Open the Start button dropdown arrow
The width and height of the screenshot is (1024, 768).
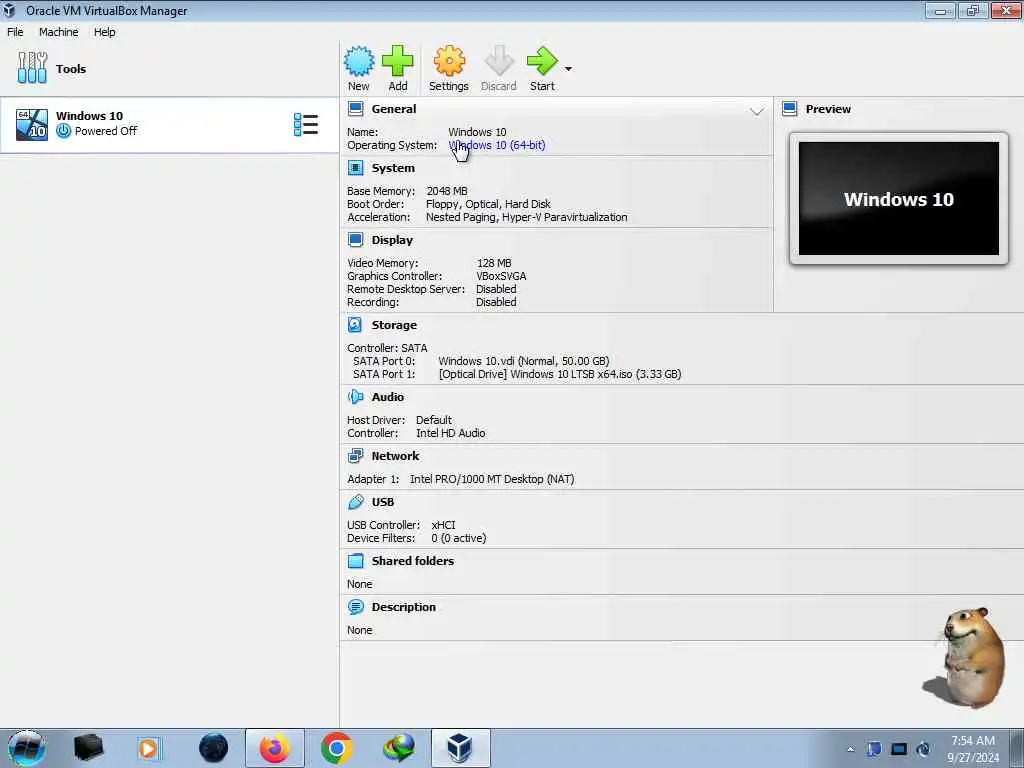568,69
